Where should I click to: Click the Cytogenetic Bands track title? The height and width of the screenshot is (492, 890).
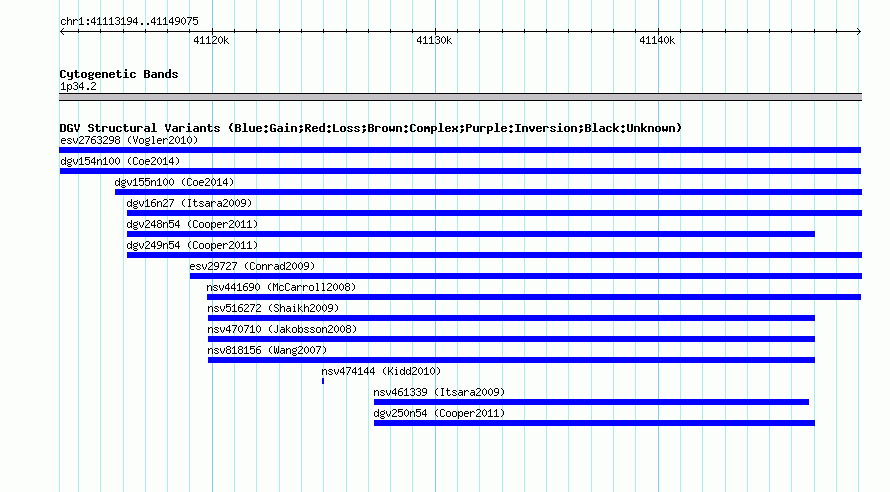point(119,74)
